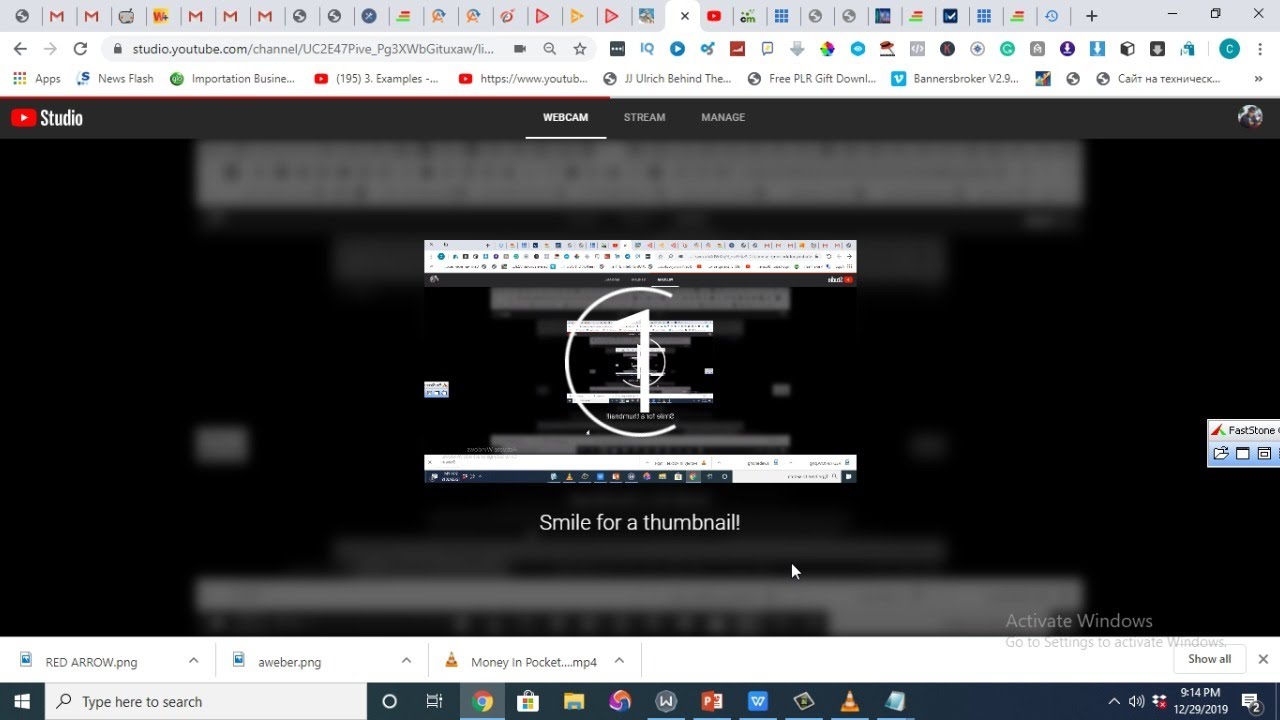The height and width of the screenshot is (720, 1280).
Task: Switch to the MANAGE tab
Action: click(723, 117)
